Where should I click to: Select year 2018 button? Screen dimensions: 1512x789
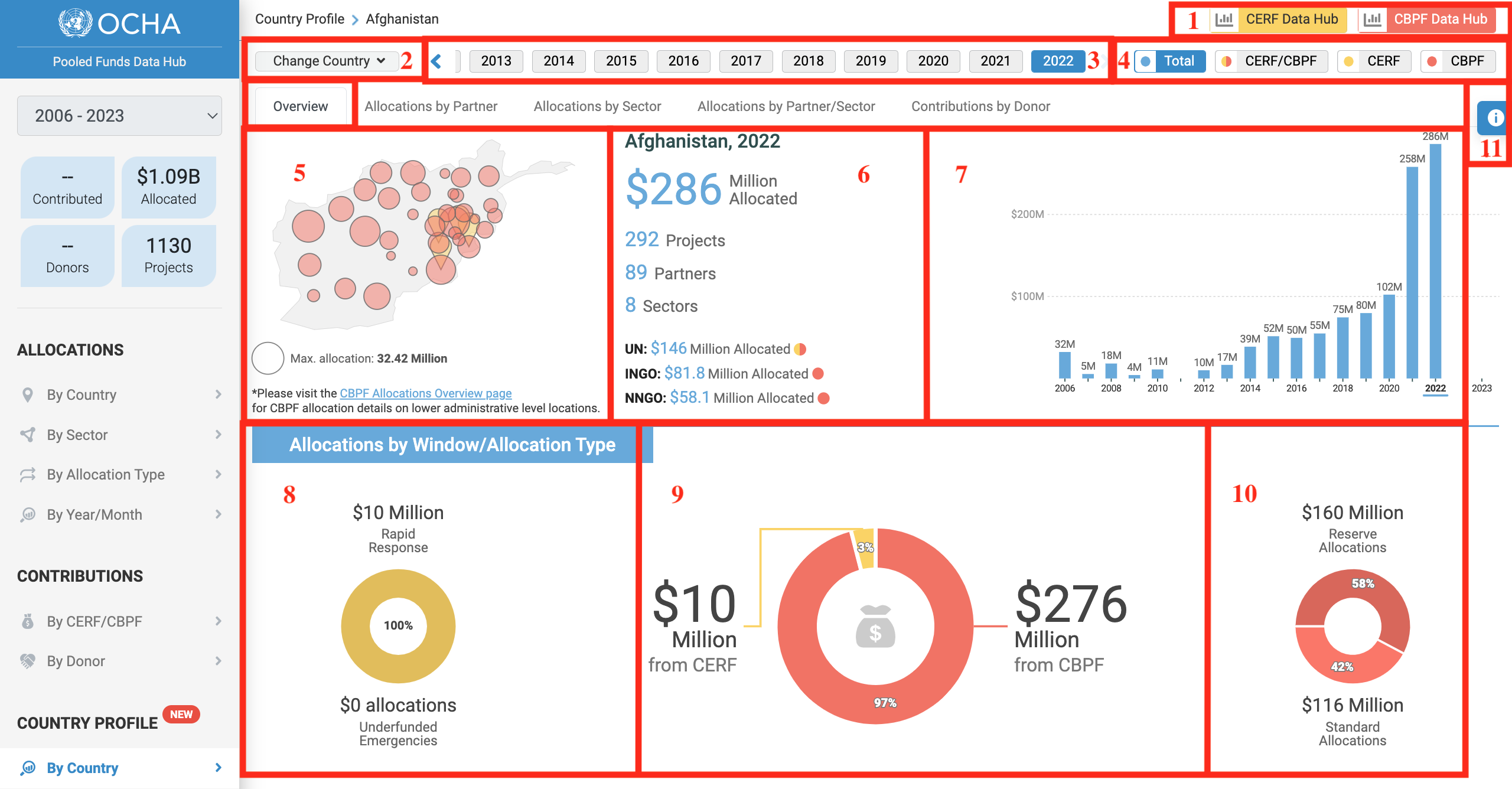tap(809, 61)
